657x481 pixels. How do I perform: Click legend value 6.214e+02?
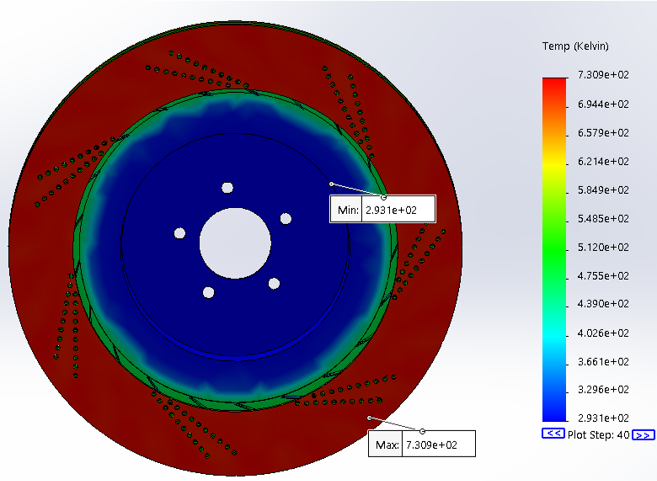603,161
